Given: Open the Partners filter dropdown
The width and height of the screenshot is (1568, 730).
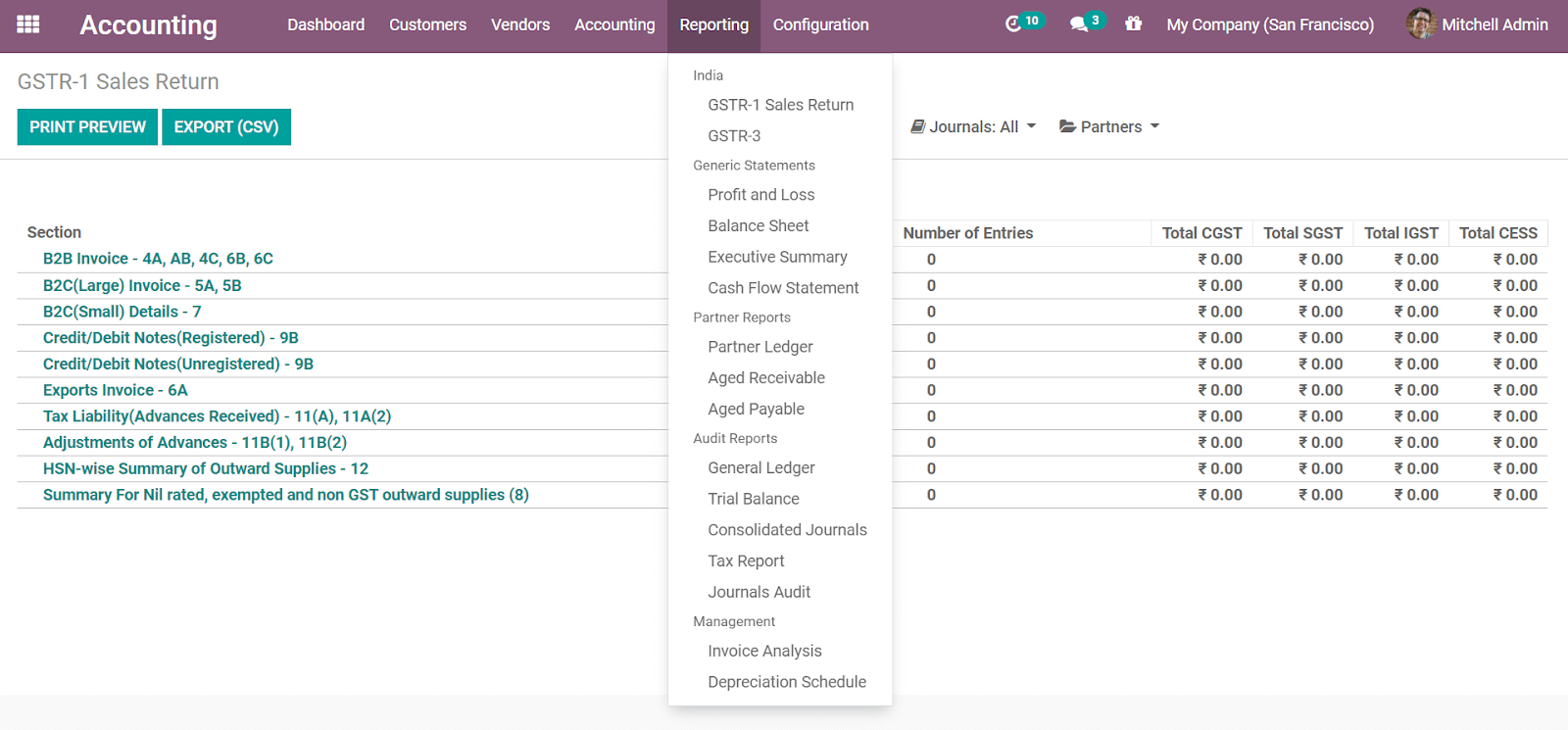Looking at the screenshot, I should [1109, 127].
